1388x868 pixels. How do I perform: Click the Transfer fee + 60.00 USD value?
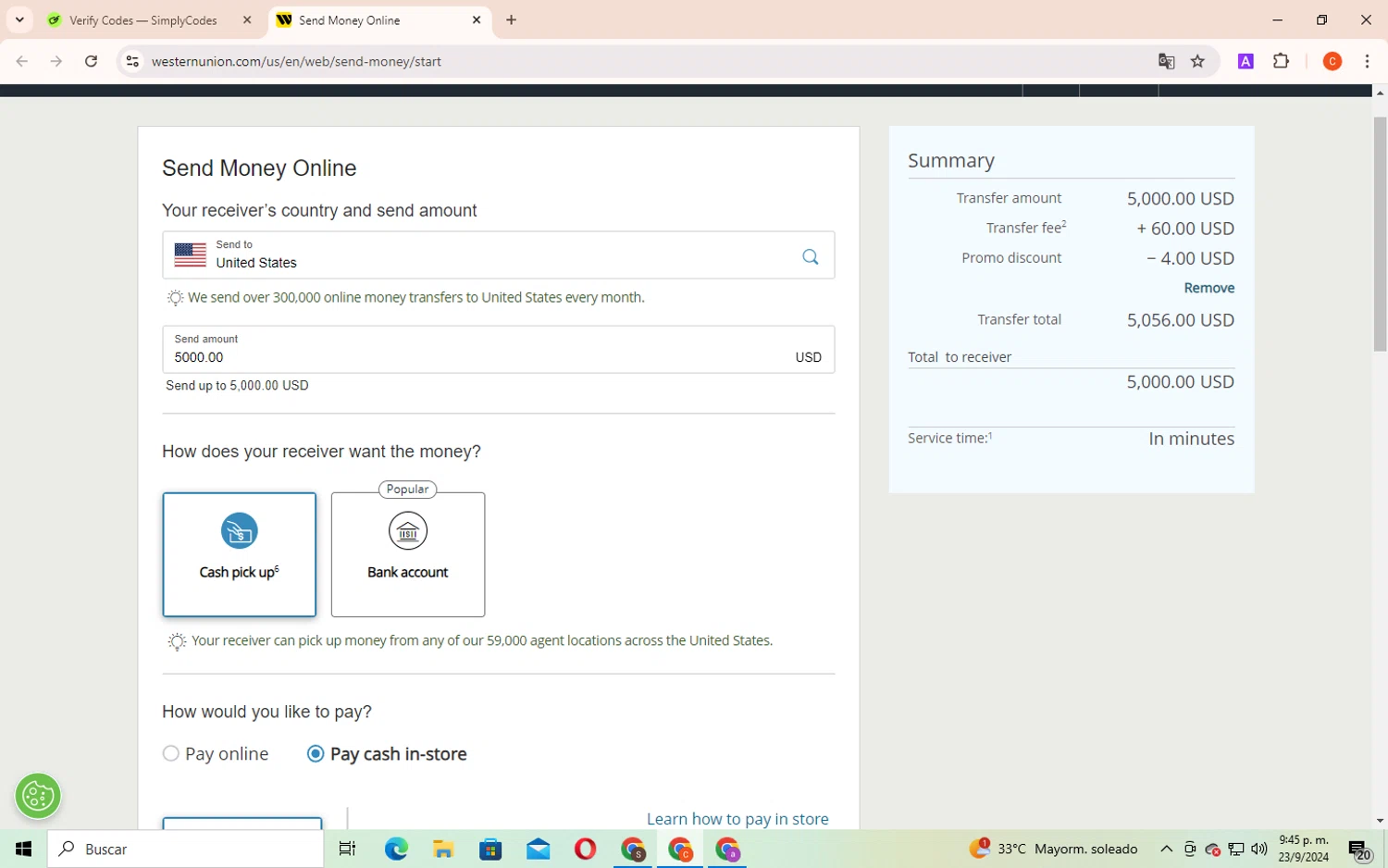point(1185,229)
